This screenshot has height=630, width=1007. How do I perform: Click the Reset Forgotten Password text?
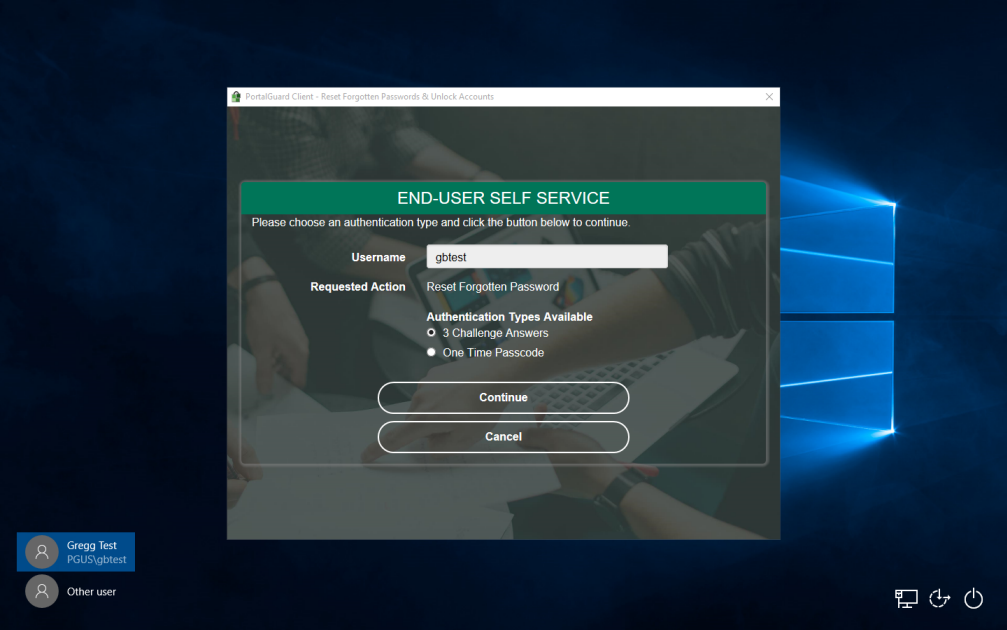point(493,287)
